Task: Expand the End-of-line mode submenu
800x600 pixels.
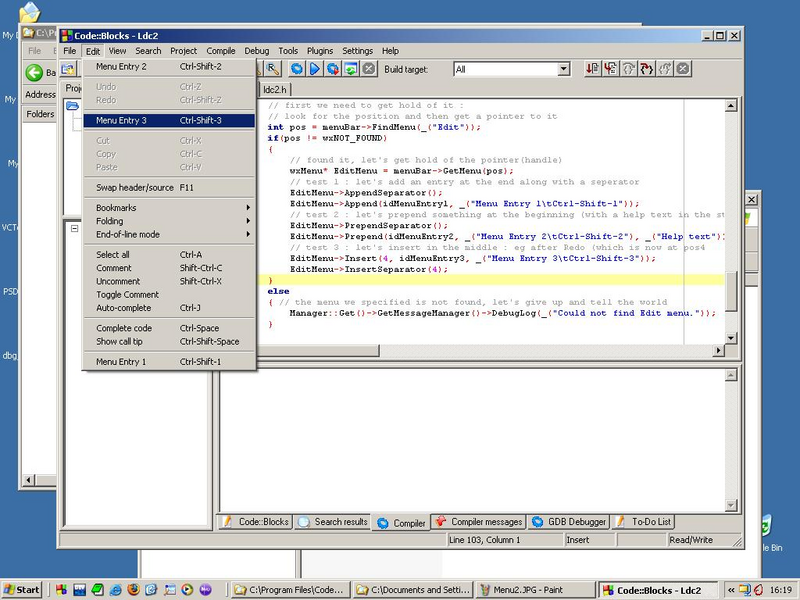Action: 169,234
